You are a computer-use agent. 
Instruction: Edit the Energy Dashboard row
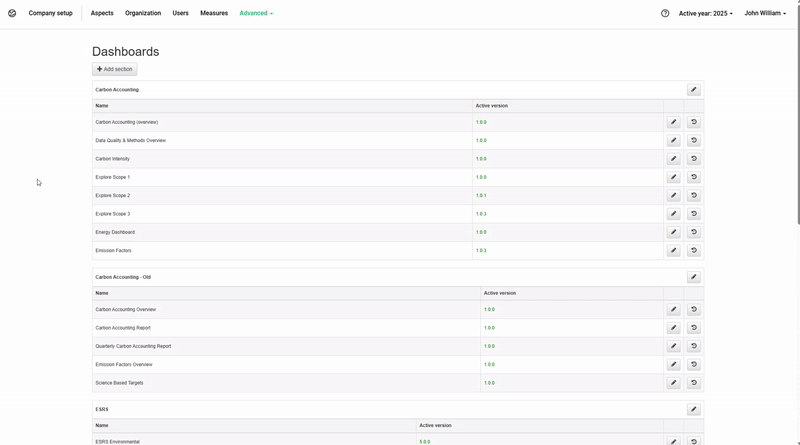[x=673, y=232]
